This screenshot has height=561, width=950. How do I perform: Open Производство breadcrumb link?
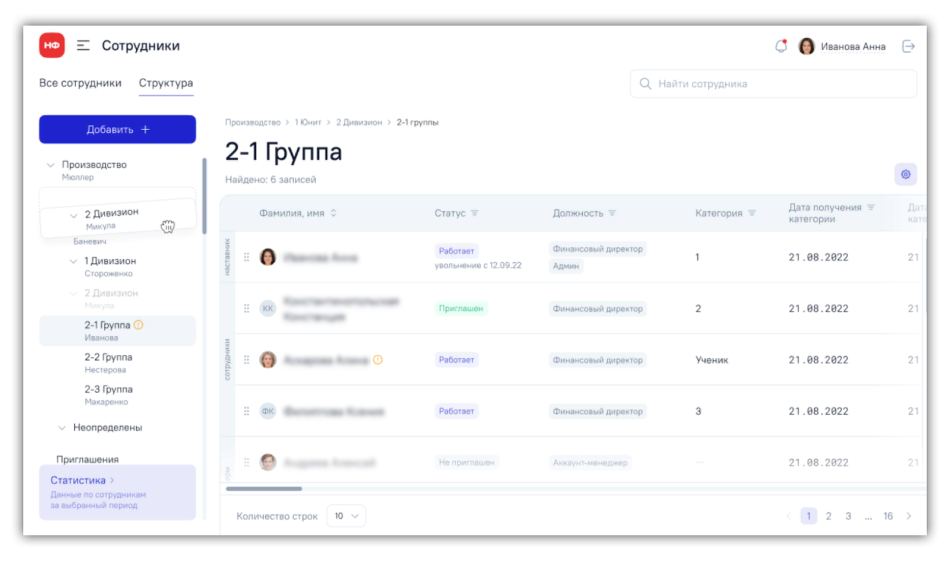pos(253,122)
